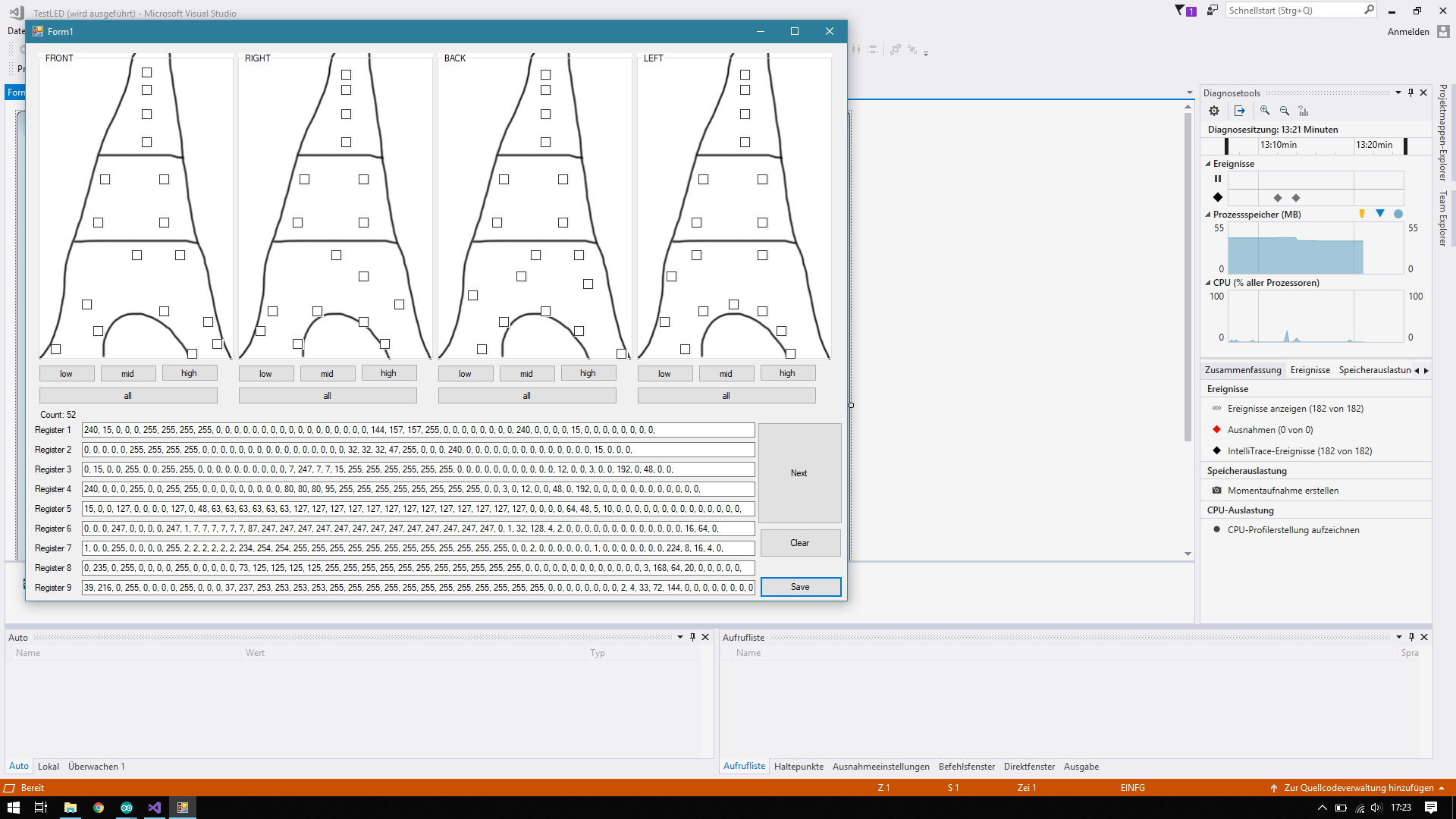
Task: Open Diagnosetools settings gear
Action: (x=1214, y=111)
